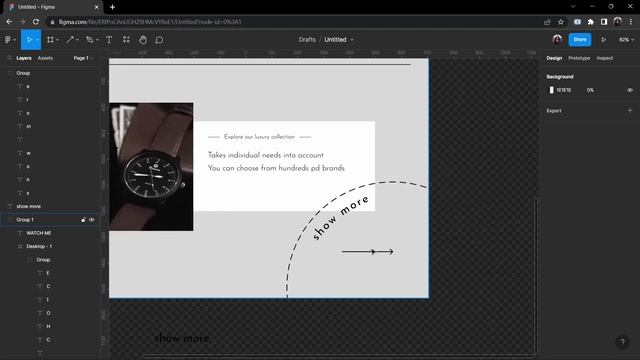The image size is (640, 360).
Task: Edit the Background opacity value
Action: (590, 90)
